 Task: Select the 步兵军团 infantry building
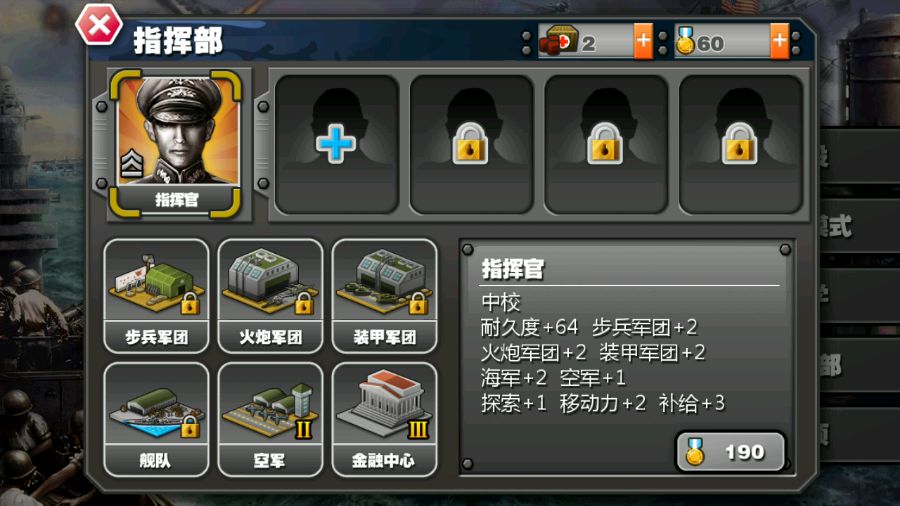pos(156,296)
